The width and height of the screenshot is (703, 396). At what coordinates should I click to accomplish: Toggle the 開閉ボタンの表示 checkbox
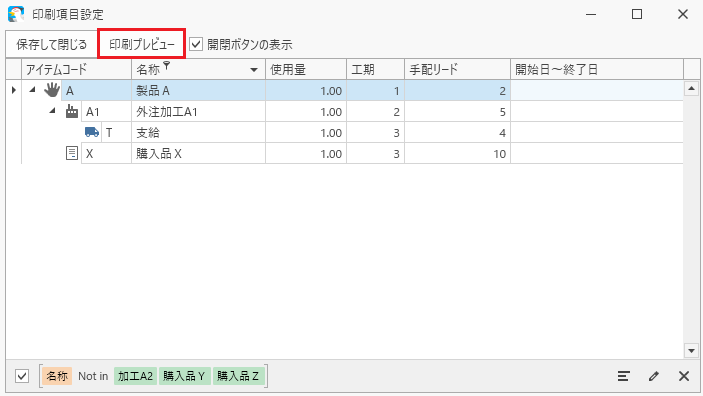pyautogui.click(x=196, y=44)
